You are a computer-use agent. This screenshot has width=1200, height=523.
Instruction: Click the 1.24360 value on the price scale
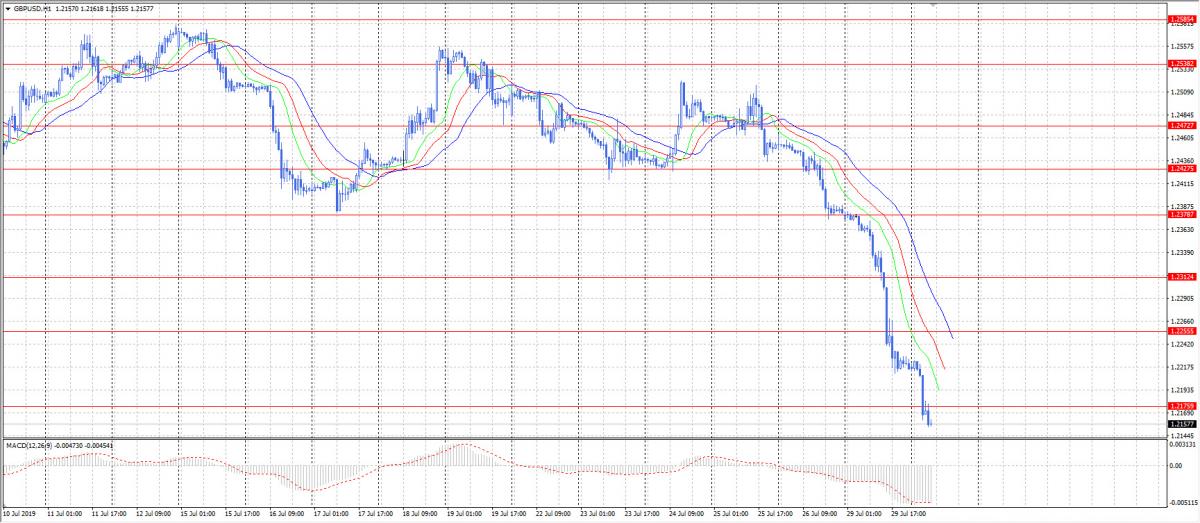1182,161
